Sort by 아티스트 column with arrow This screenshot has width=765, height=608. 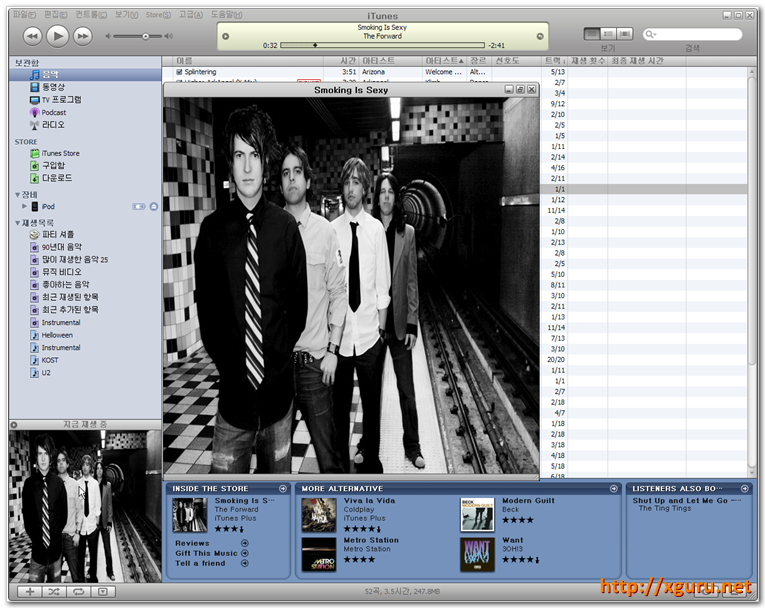[444, 61]
